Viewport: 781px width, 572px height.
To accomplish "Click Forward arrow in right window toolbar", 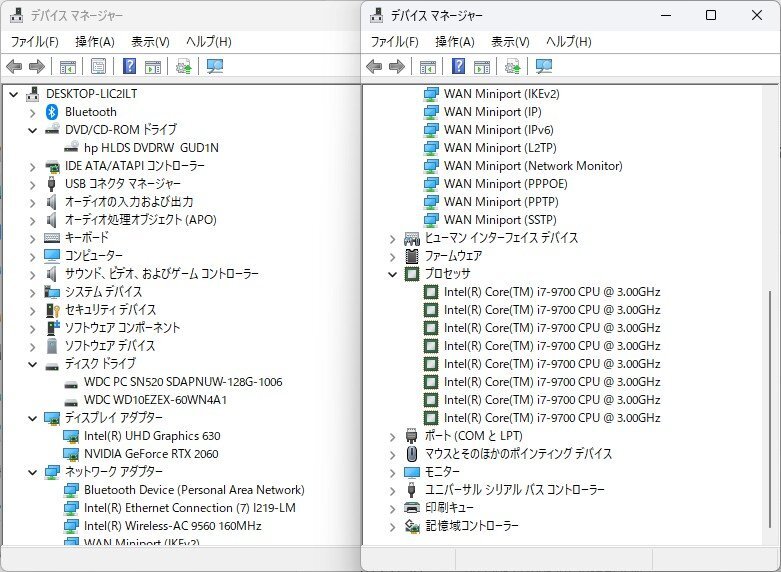I will click(397, 66).
